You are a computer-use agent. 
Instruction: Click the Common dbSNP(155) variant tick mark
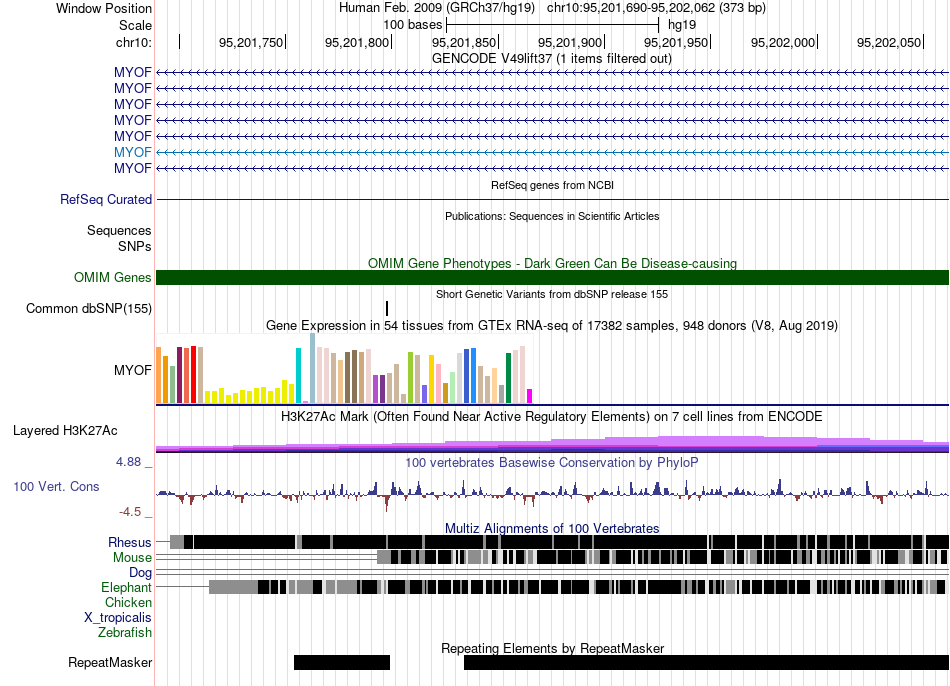tap(387, 308)
